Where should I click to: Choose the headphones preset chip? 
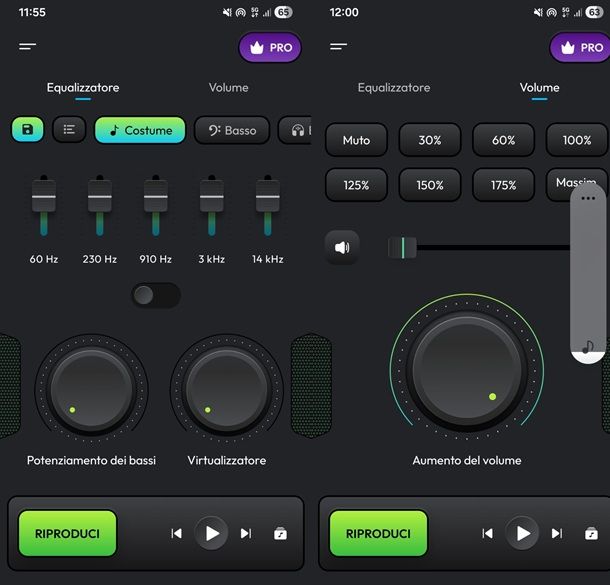click(295, 130)
